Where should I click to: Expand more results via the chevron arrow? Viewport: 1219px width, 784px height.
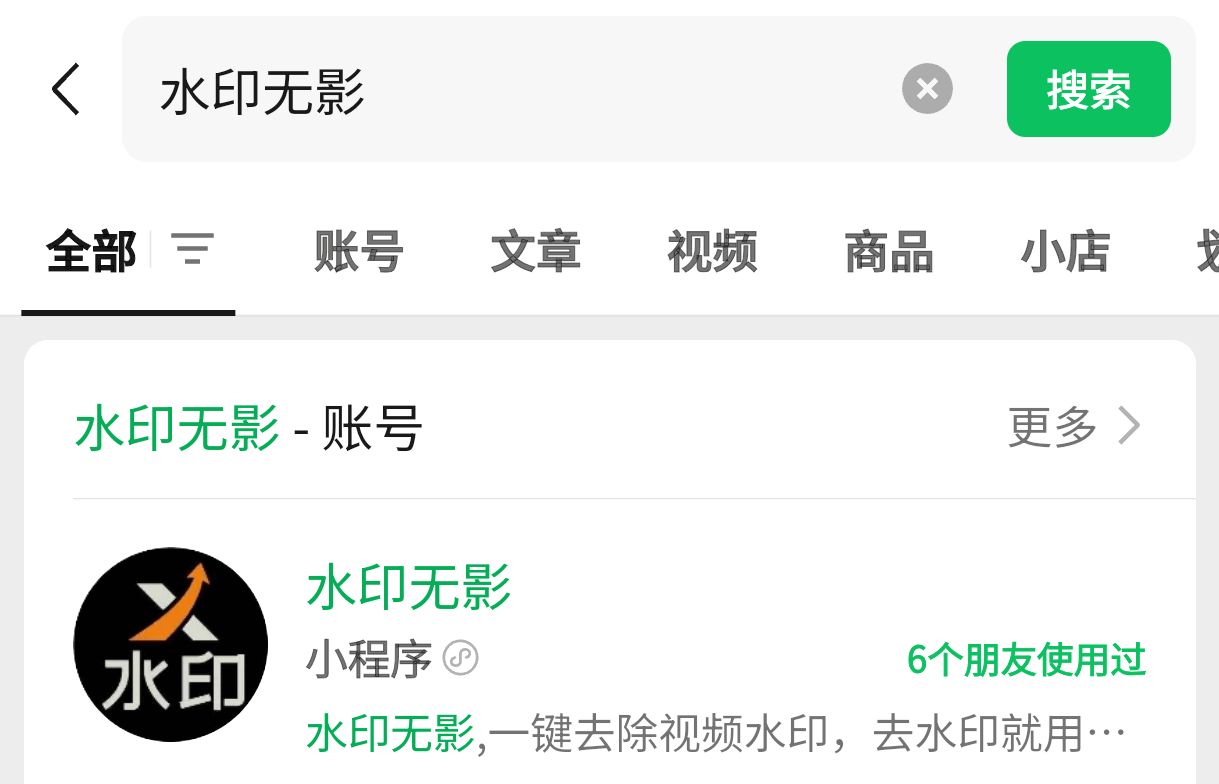pyautogui.click(x=1129, y=427)
